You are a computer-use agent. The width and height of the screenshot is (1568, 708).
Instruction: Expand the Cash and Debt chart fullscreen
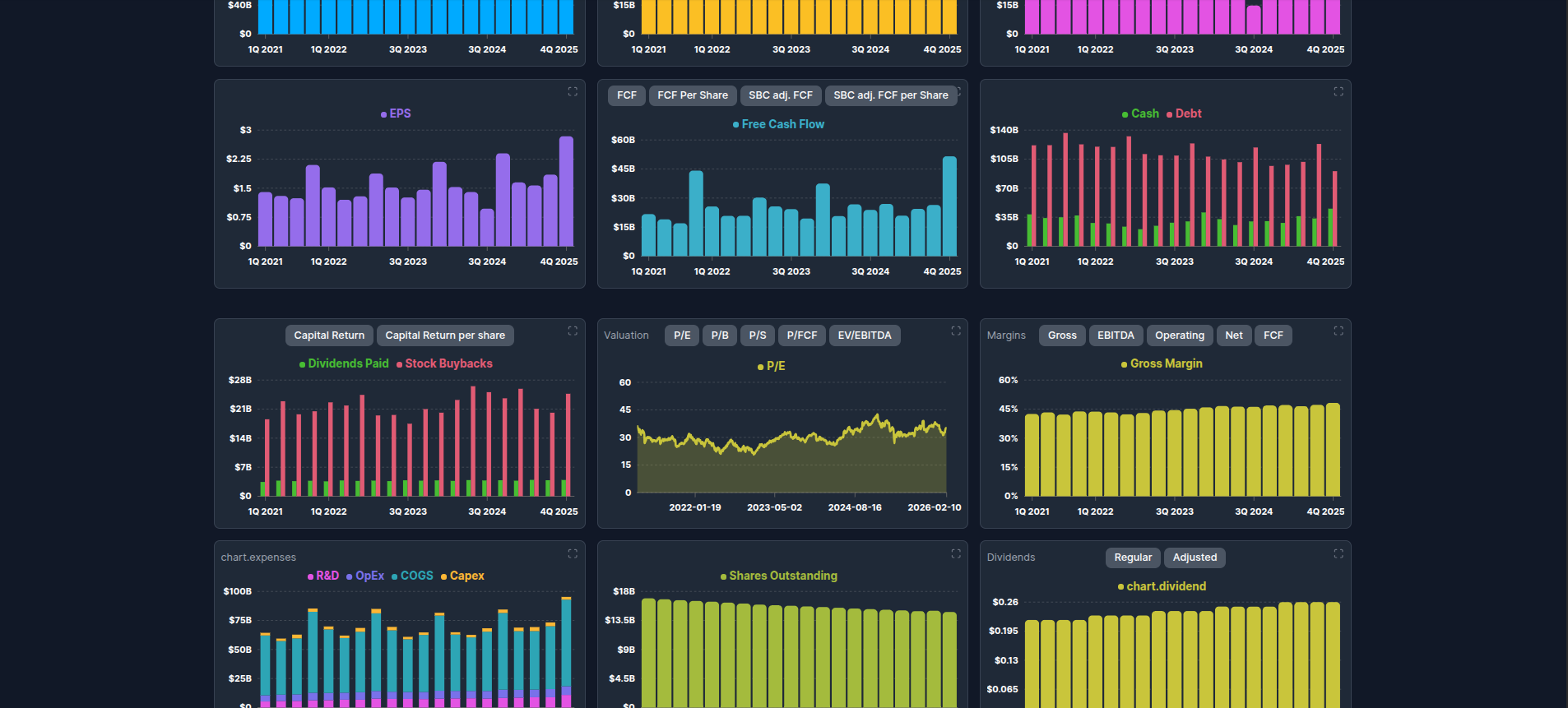click(x=1338, y=91)
